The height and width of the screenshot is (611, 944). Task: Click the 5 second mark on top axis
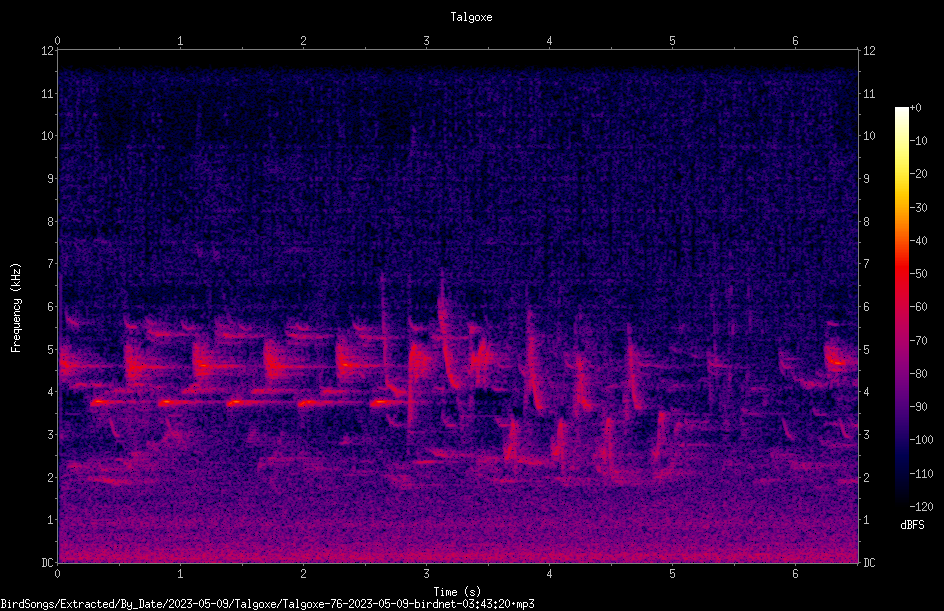672,41
